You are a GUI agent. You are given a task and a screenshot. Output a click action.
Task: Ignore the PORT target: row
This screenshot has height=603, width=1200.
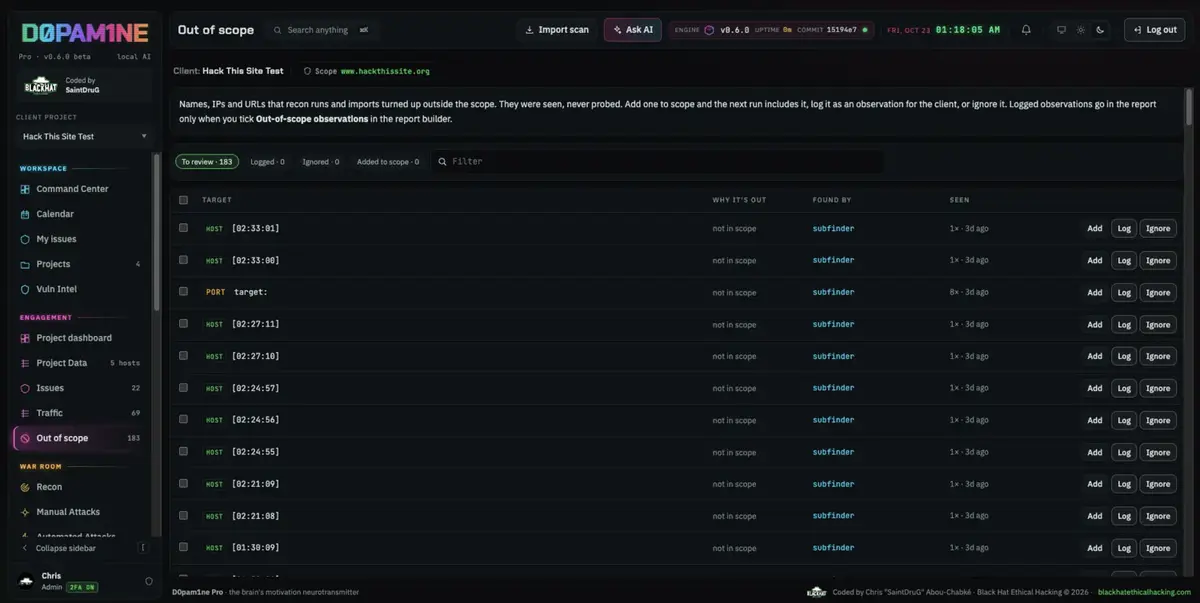pos(1158,292)
